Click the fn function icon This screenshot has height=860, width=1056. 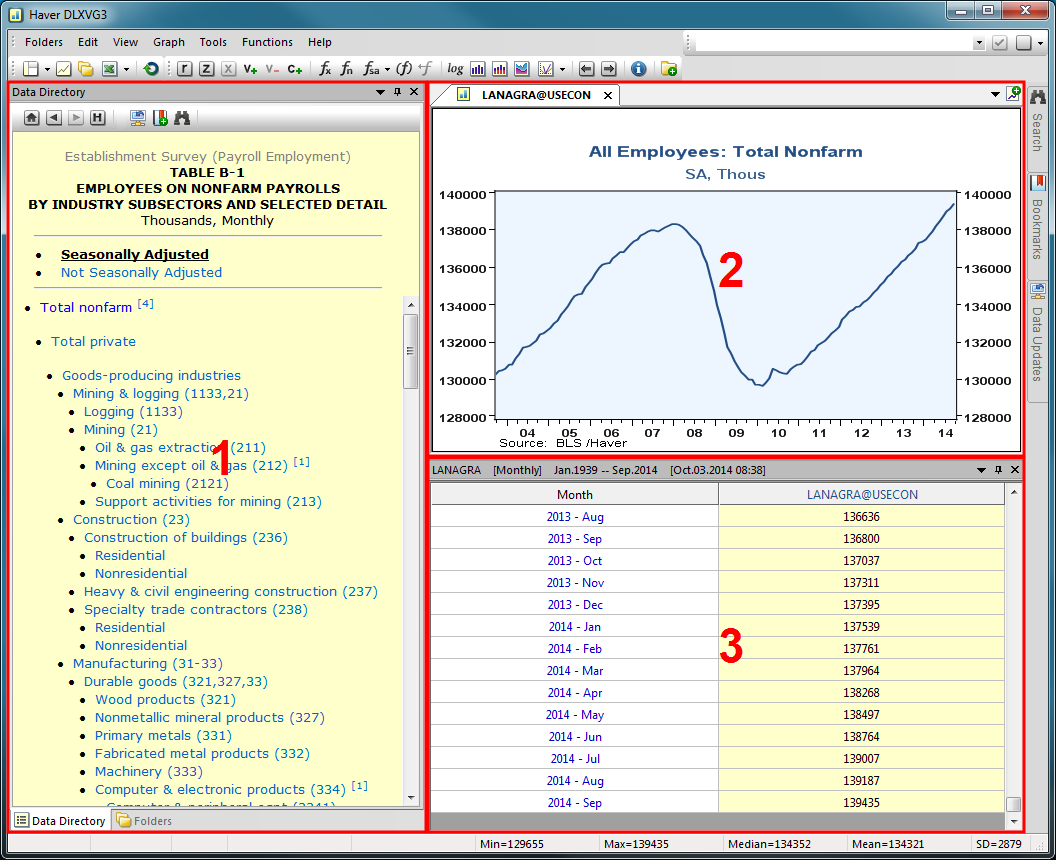click(x=347, y=69)
